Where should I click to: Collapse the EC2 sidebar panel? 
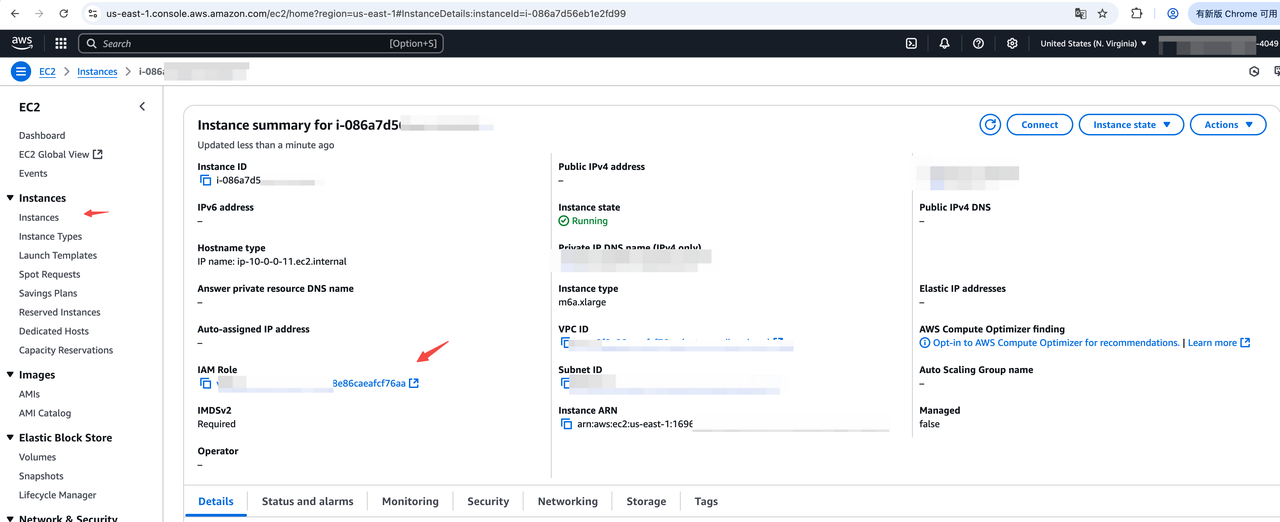click(142, 107)
